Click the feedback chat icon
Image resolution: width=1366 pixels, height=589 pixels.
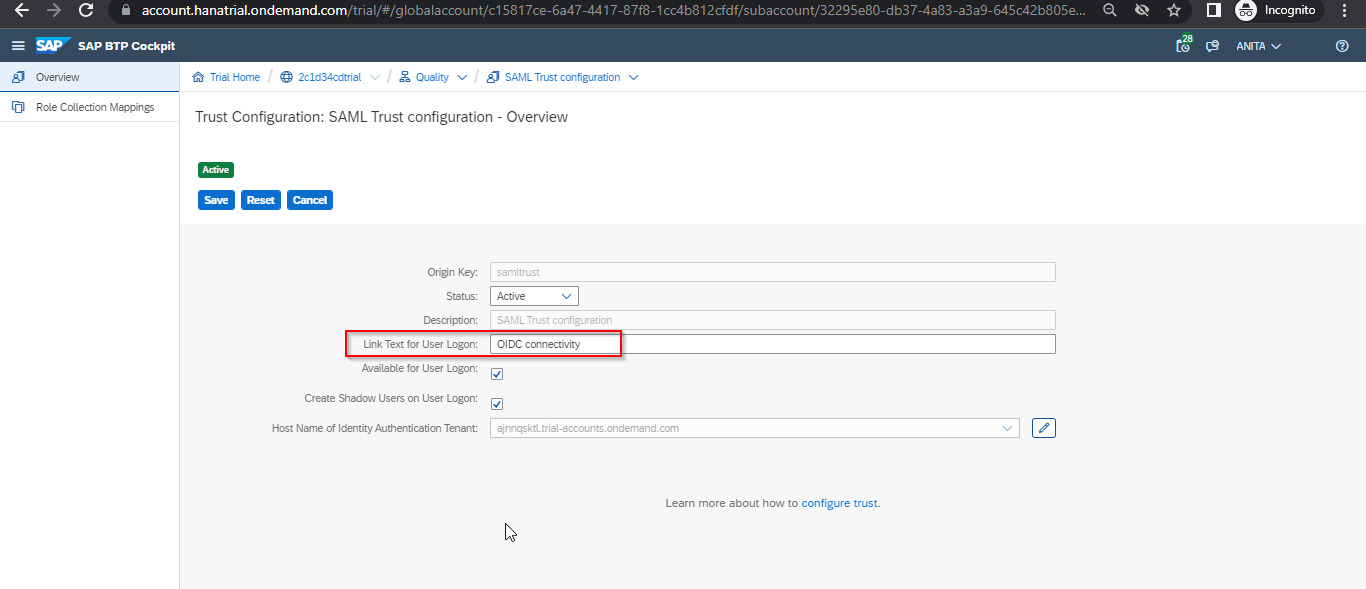pos(1212,45)
